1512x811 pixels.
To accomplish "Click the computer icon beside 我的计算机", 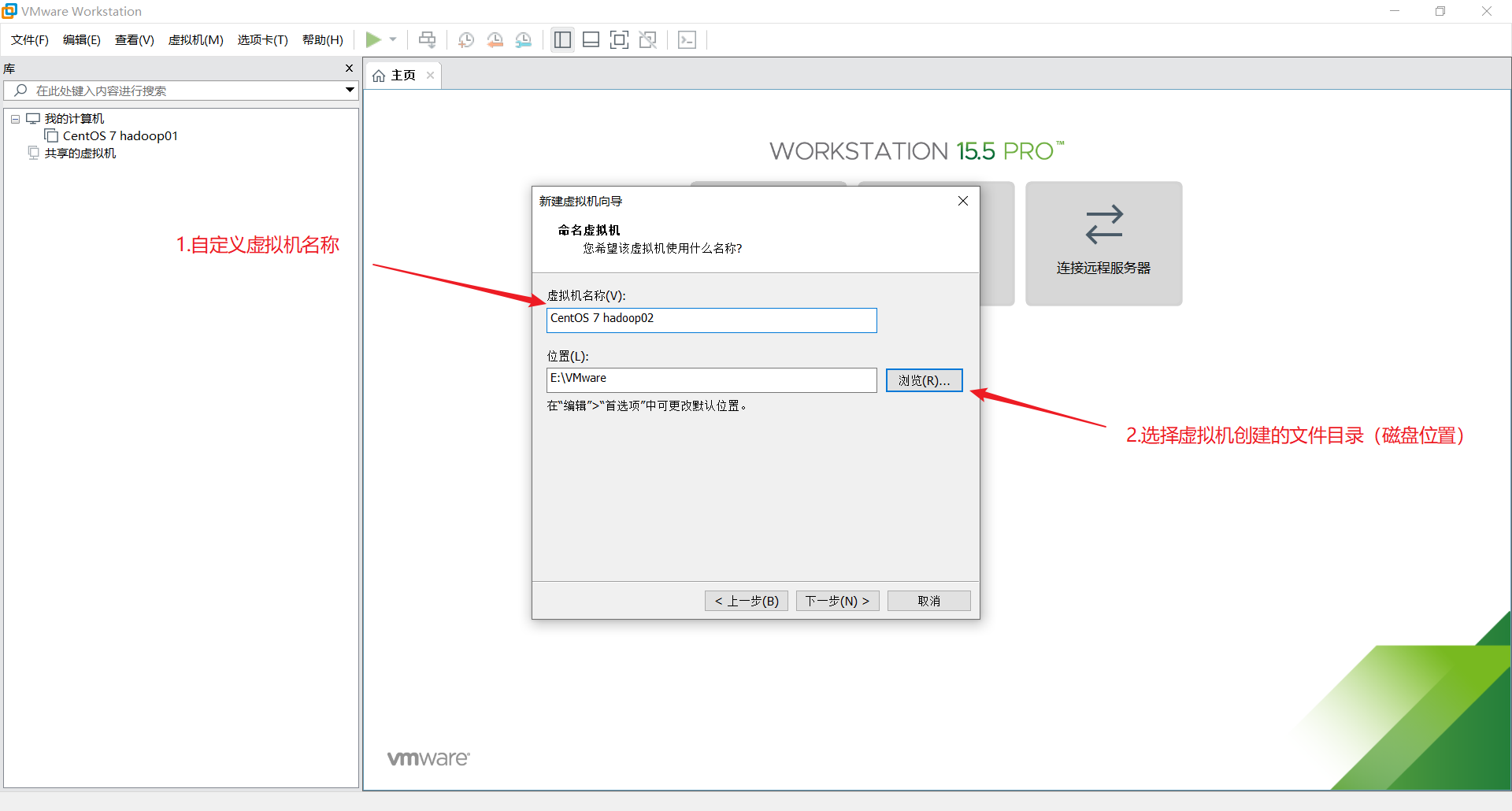I will (33, 119).
